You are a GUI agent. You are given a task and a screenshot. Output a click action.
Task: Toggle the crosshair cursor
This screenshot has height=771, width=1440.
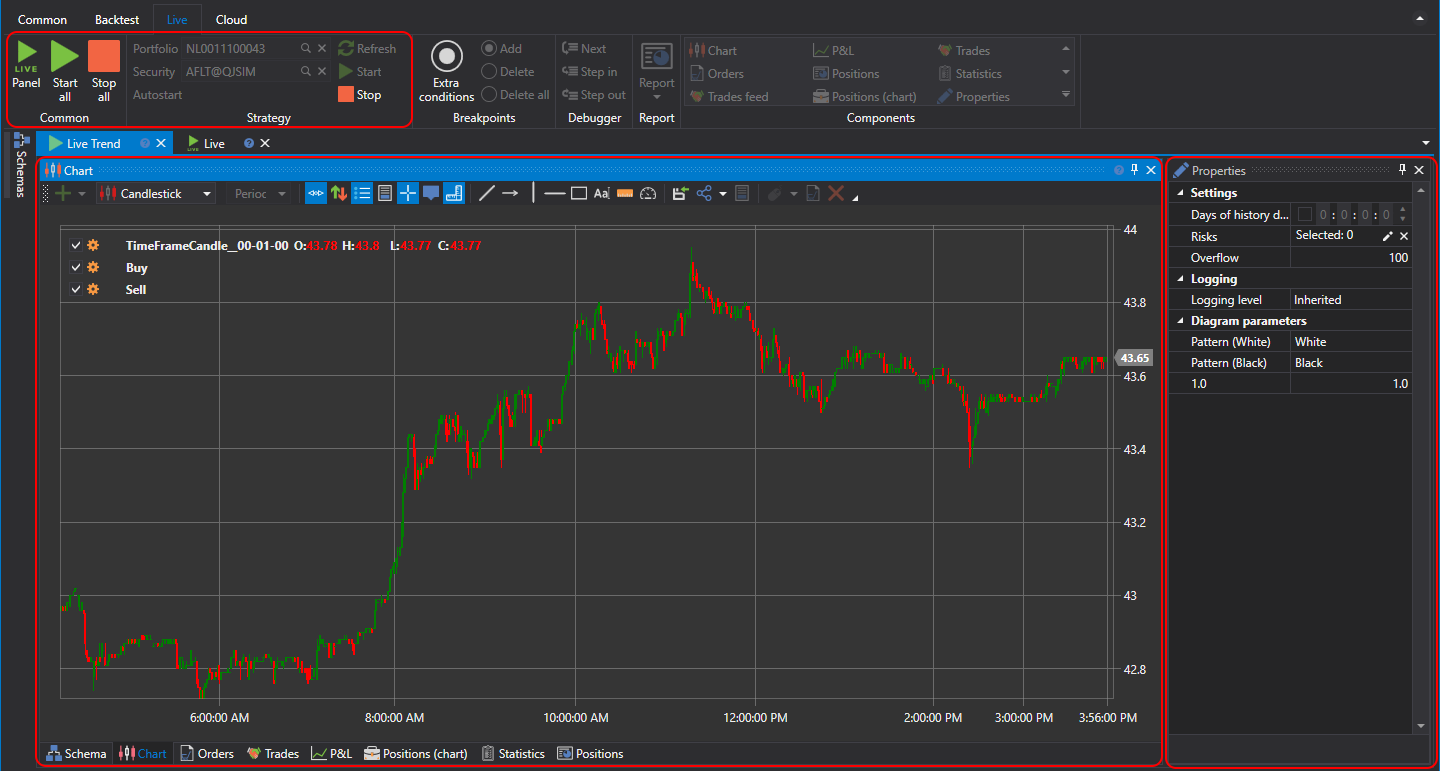tap(408, 194)
